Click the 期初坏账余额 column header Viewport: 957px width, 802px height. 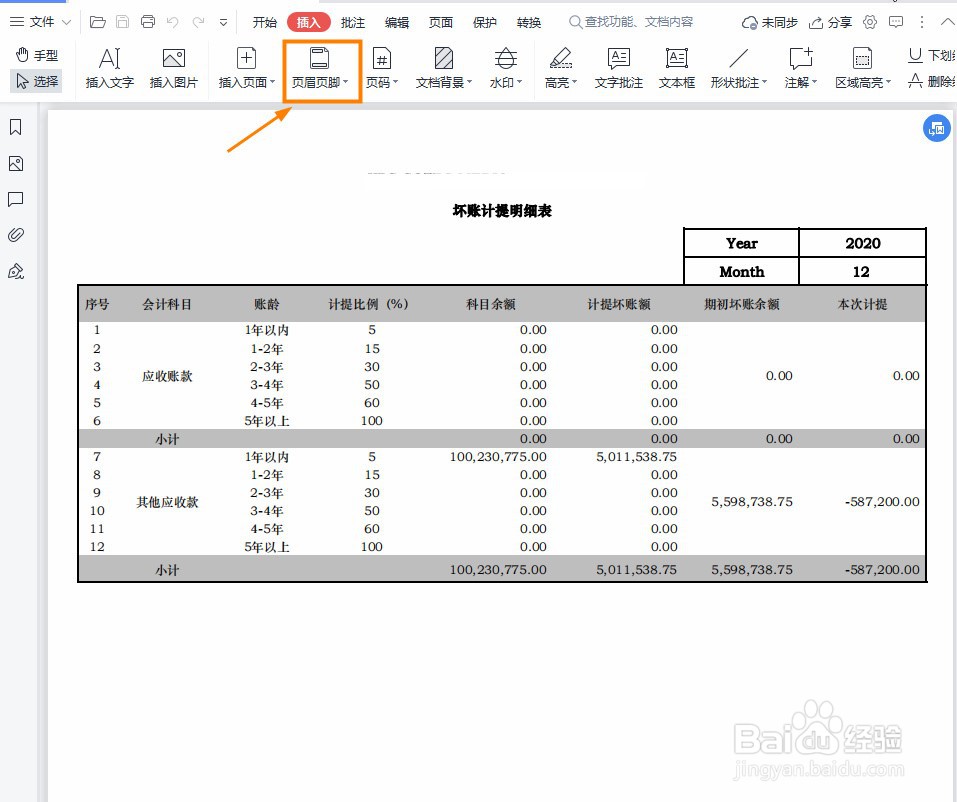coord(742,304)
